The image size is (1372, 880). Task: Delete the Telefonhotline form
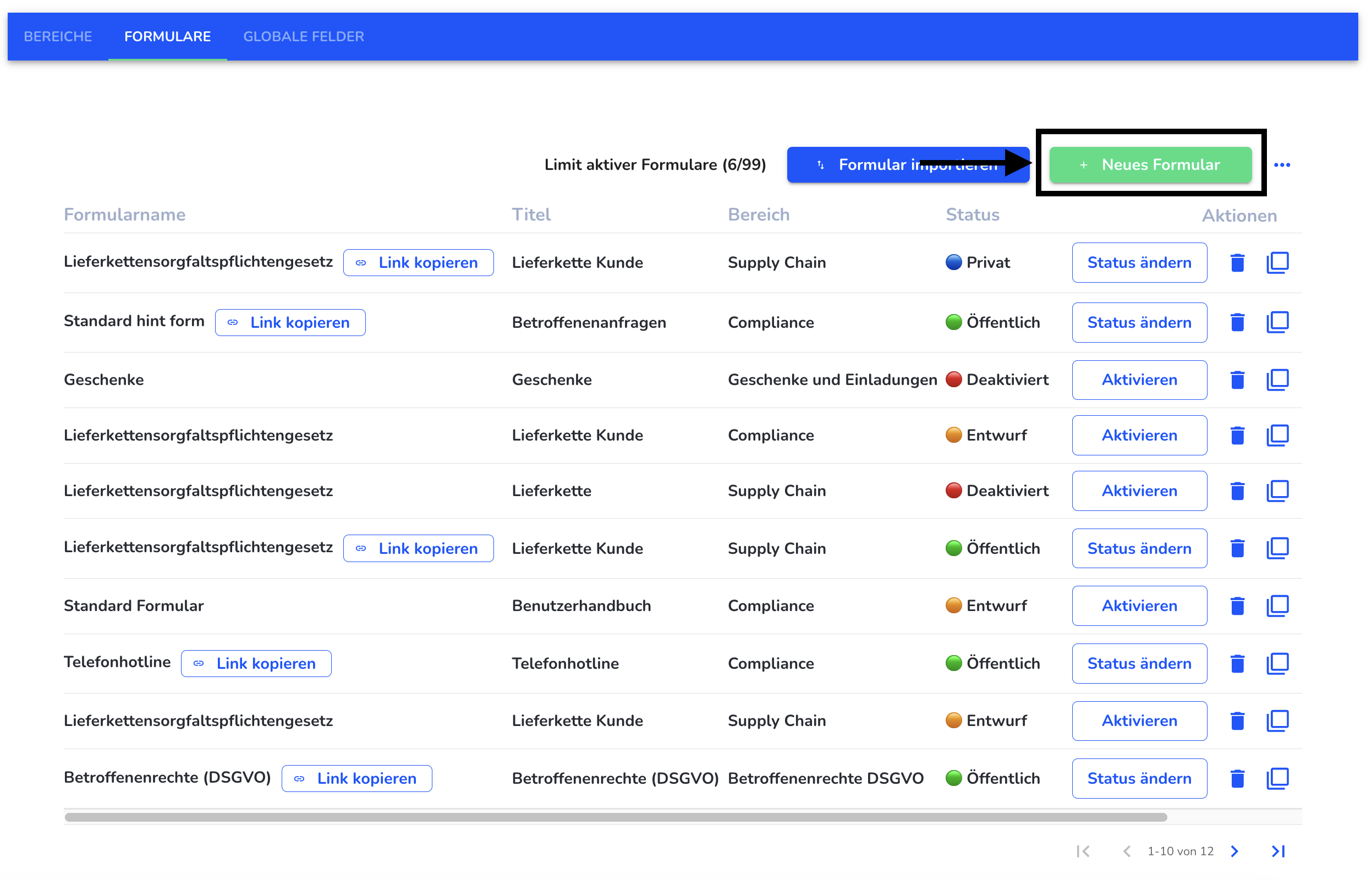[1237, 664]
